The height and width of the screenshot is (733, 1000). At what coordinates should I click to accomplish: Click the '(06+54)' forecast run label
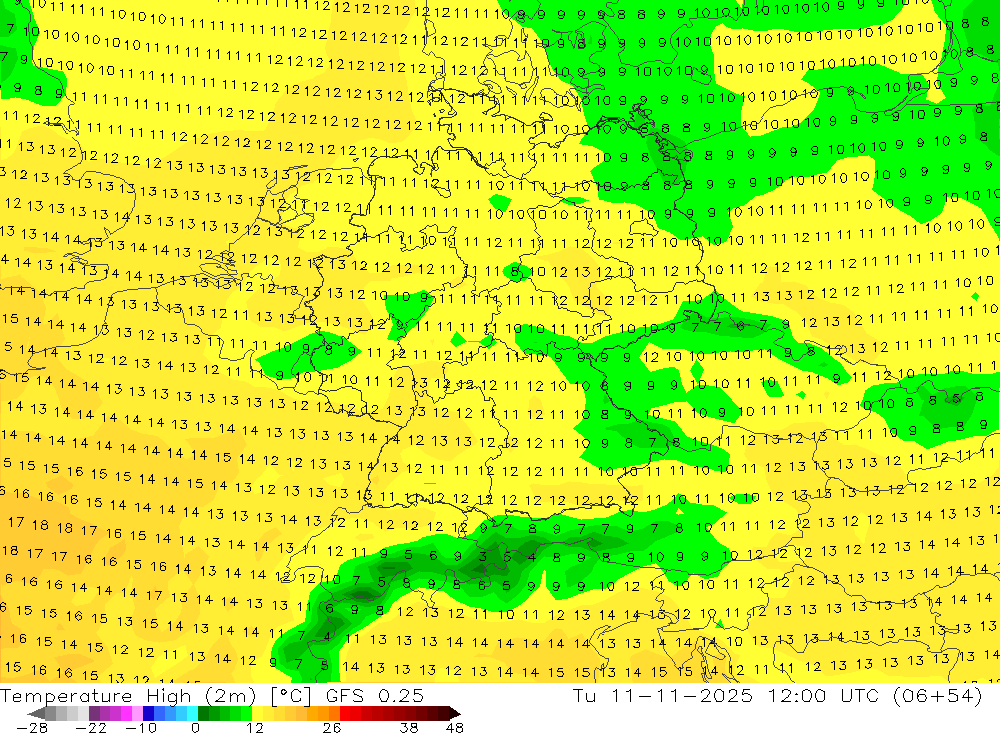[x=936, y=695]
